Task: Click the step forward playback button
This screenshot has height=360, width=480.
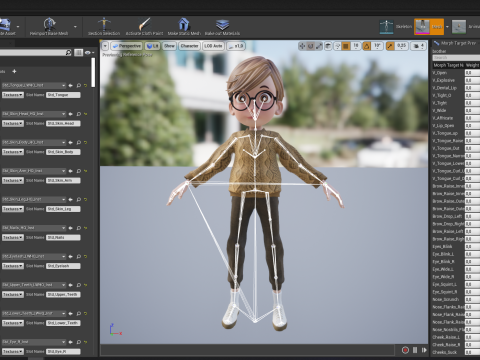Action: (424, 350)
